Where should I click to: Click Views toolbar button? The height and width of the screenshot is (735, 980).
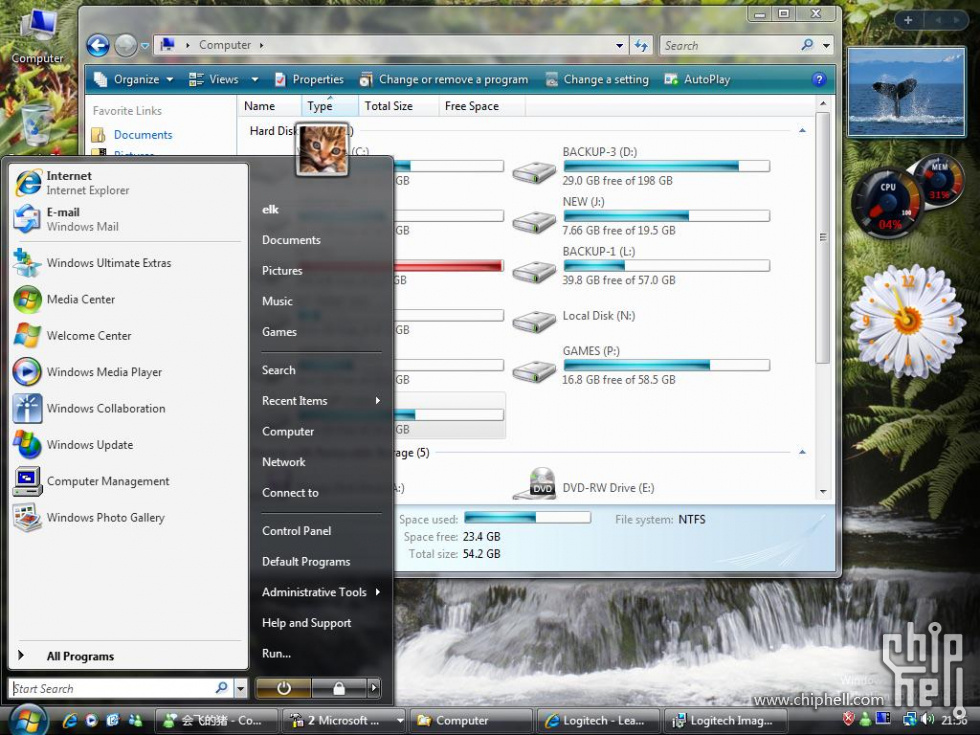coord(214,79)
